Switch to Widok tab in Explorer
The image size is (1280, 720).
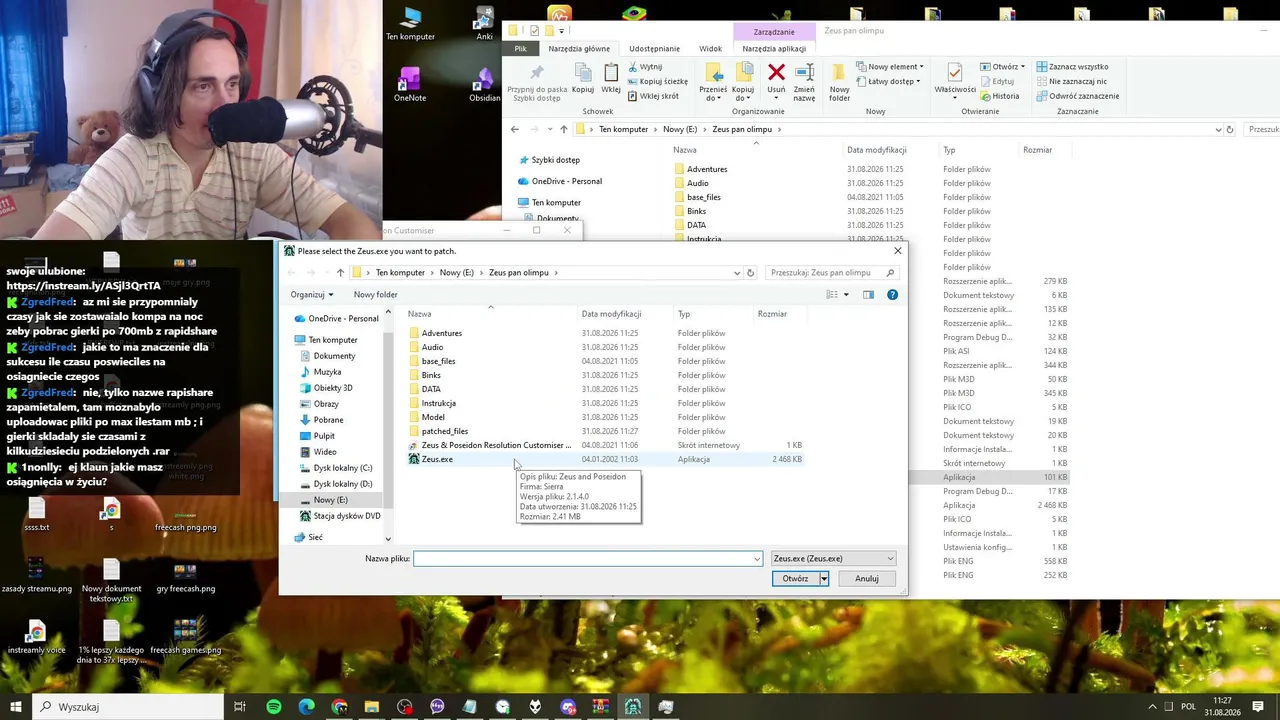(710, 49)
